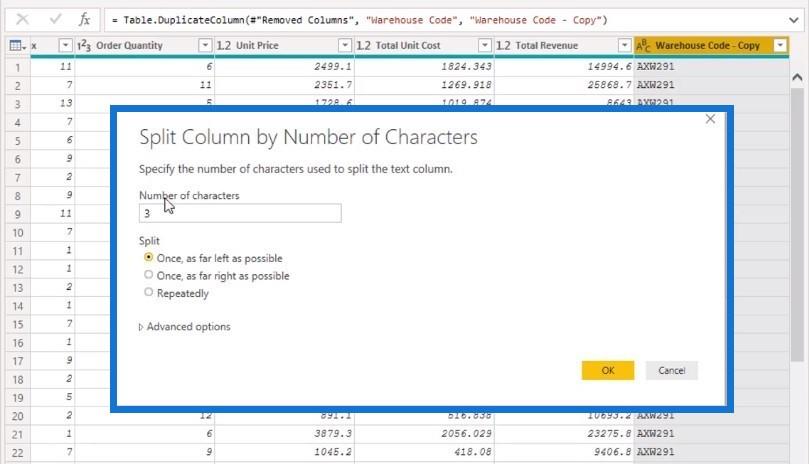Expand Advanced options section
This screenshot has height=464, width=809.
coord(185,327)
